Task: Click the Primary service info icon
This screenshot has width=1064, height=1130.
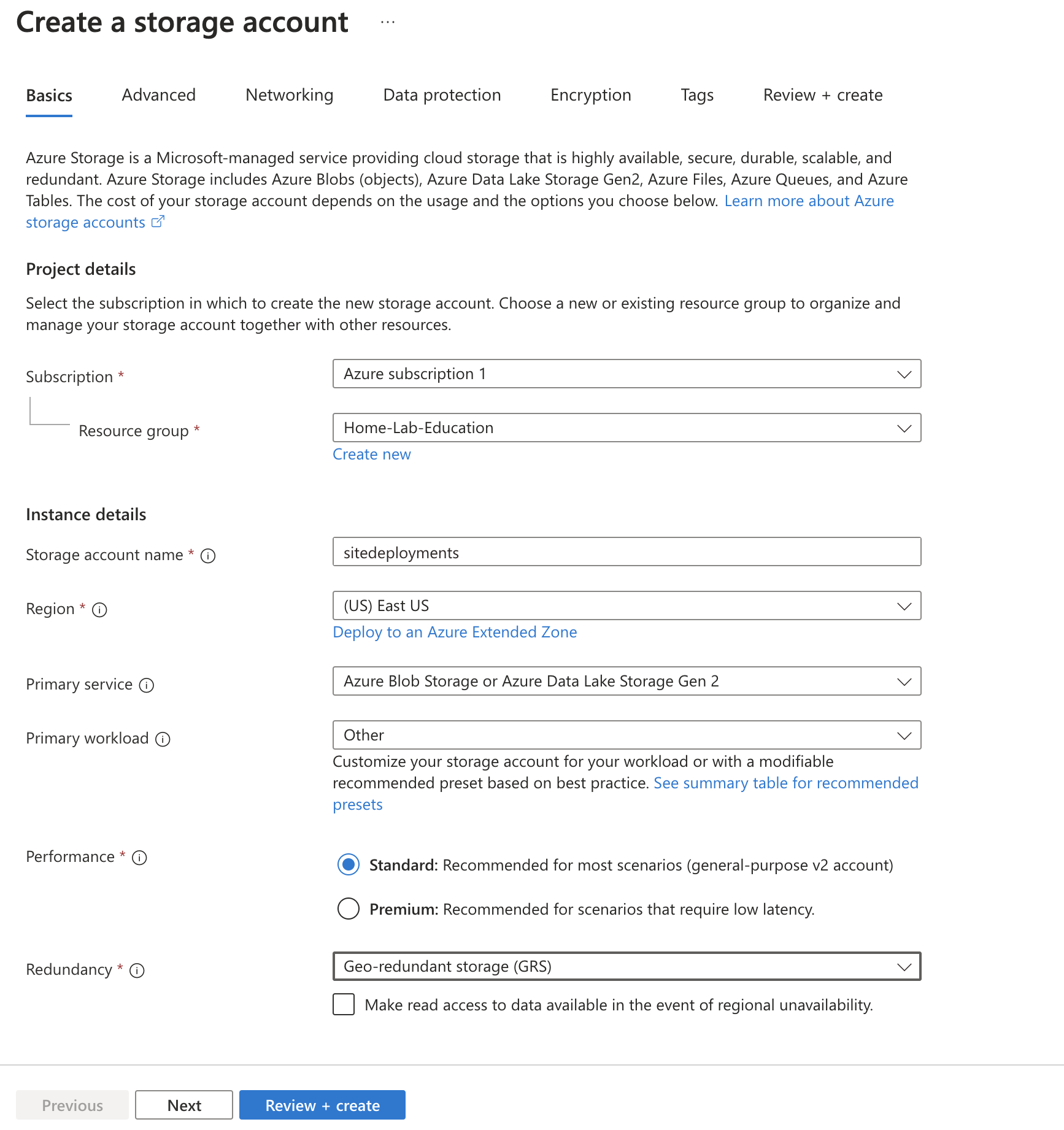Action: [x=147, y=685]
